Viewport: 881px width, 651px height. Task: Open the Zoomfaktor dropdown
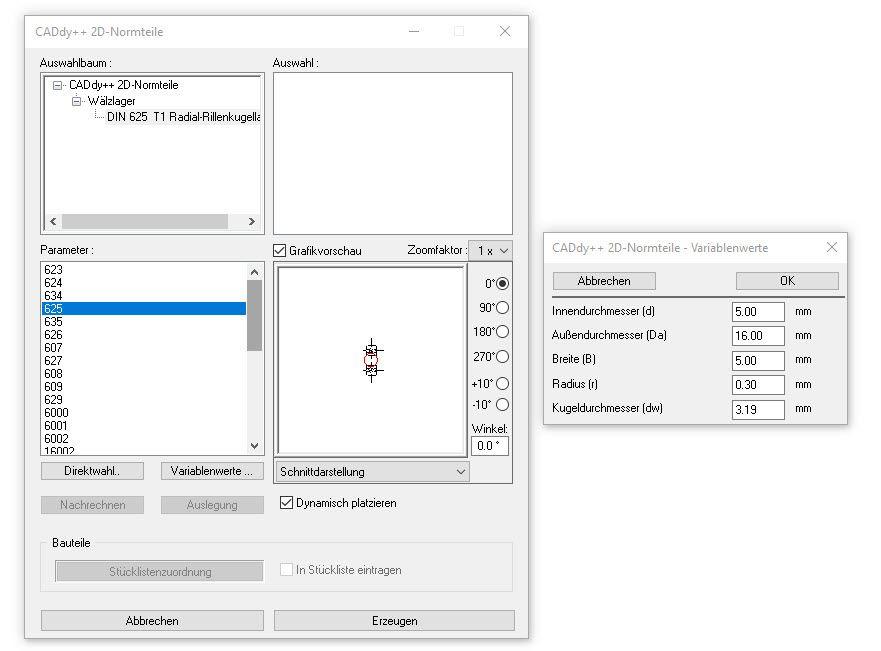[x=490, y=251]
